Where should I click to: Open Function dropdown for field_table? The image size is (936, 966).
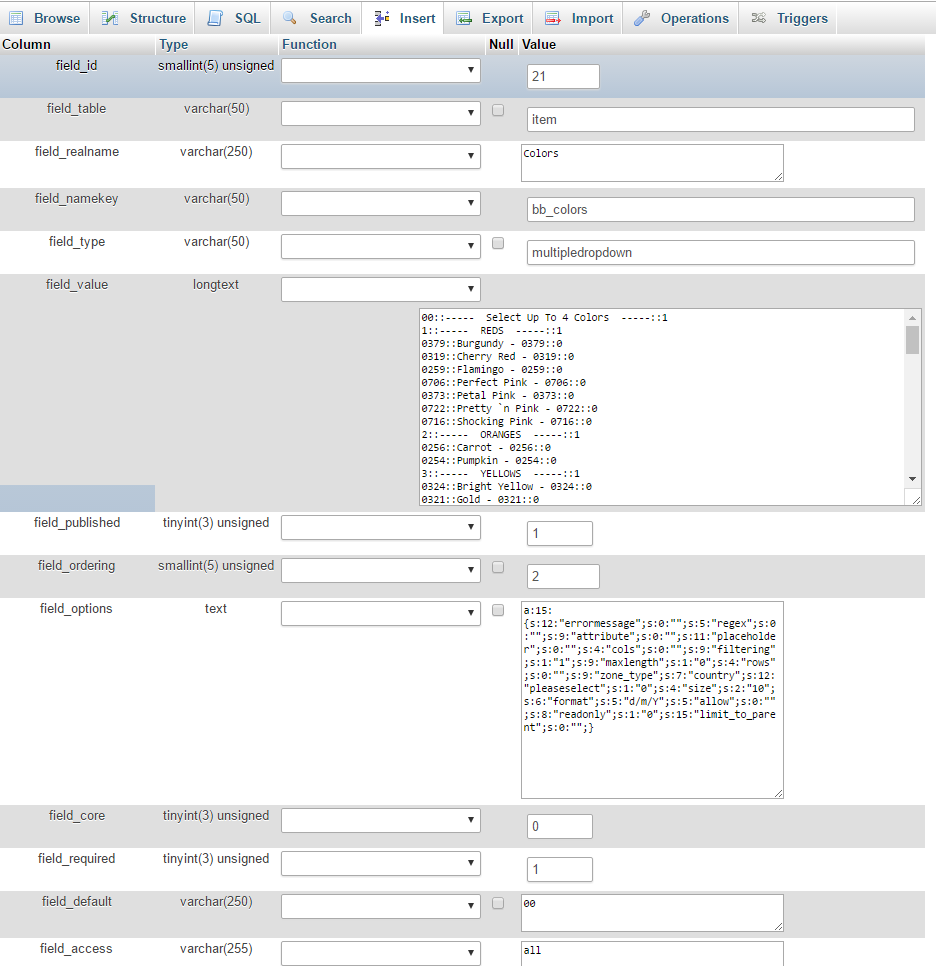tap(381, 113)
